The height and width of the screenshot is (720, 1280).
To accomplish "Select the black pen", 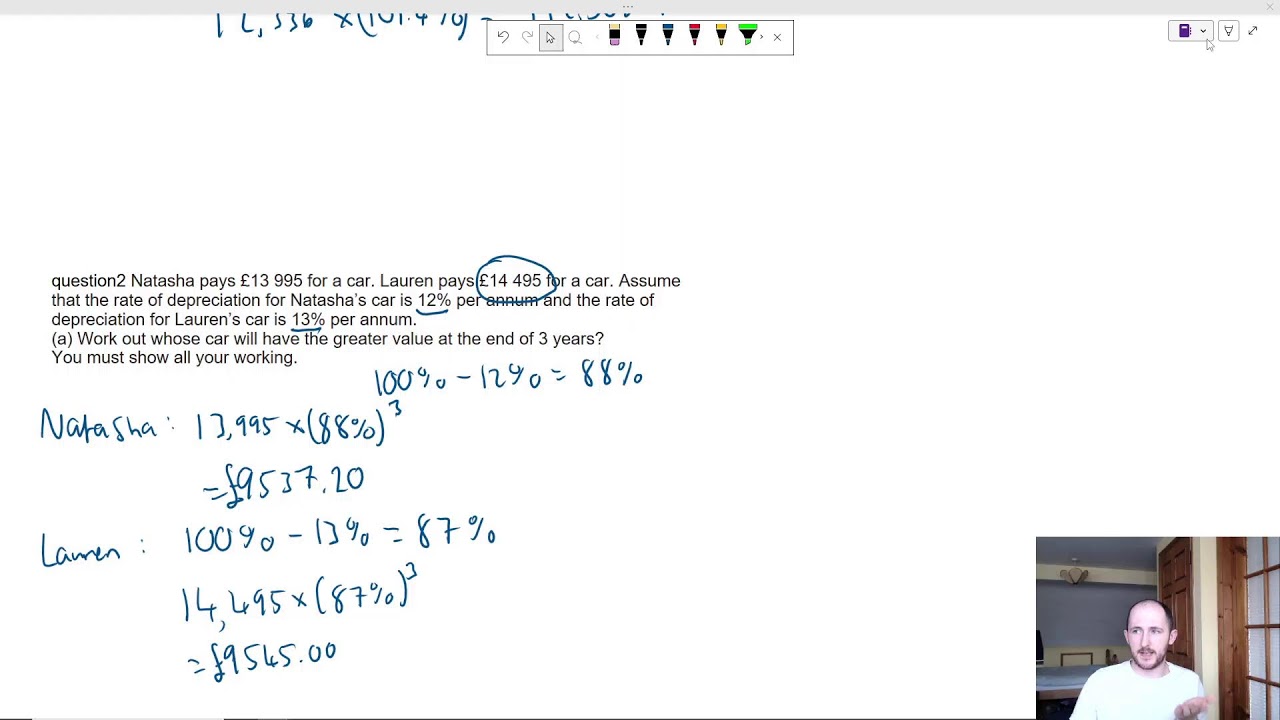I will (x=641, y=37).
